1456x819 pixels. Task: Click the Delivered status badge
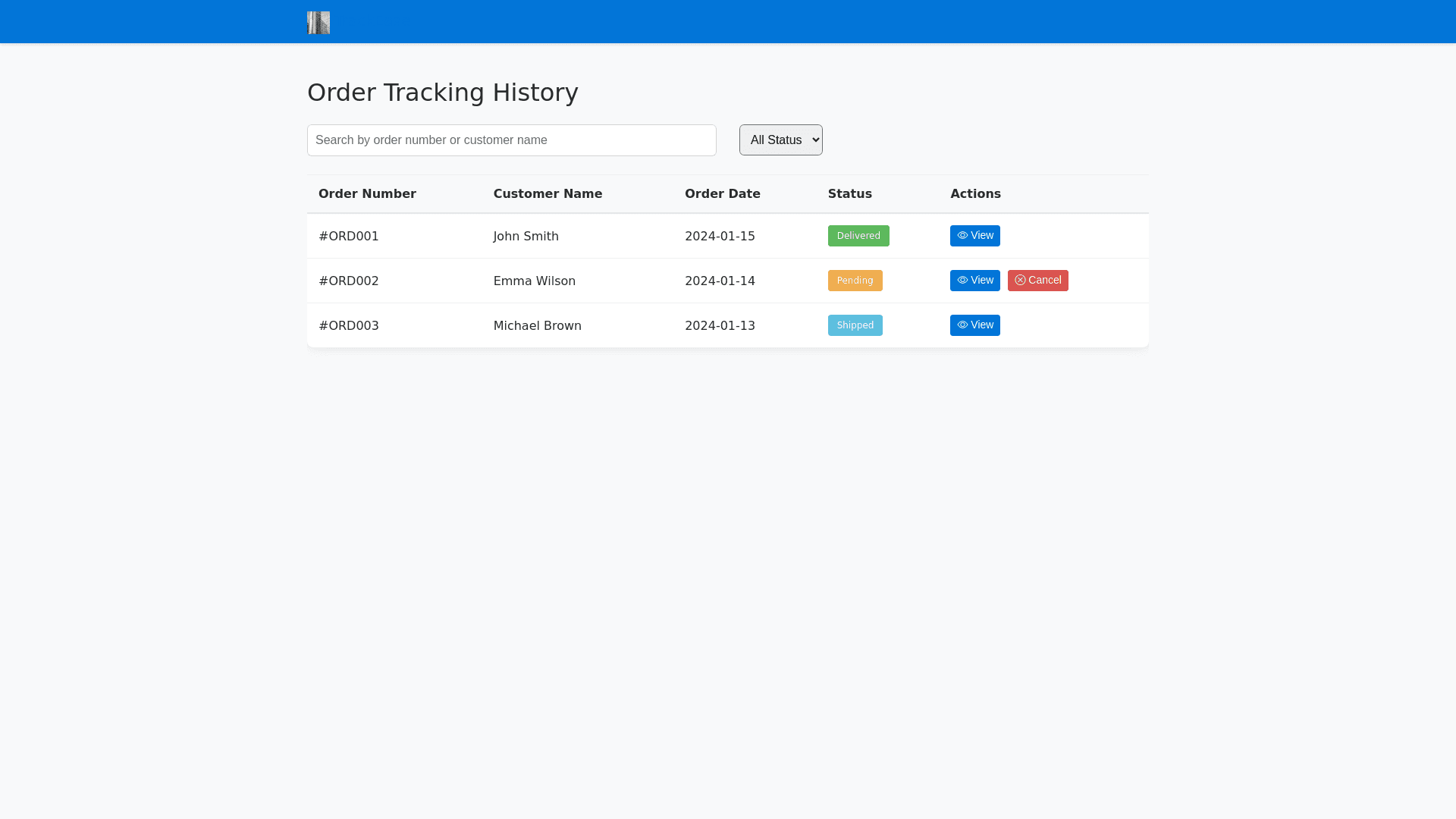(x=858, y=236)
